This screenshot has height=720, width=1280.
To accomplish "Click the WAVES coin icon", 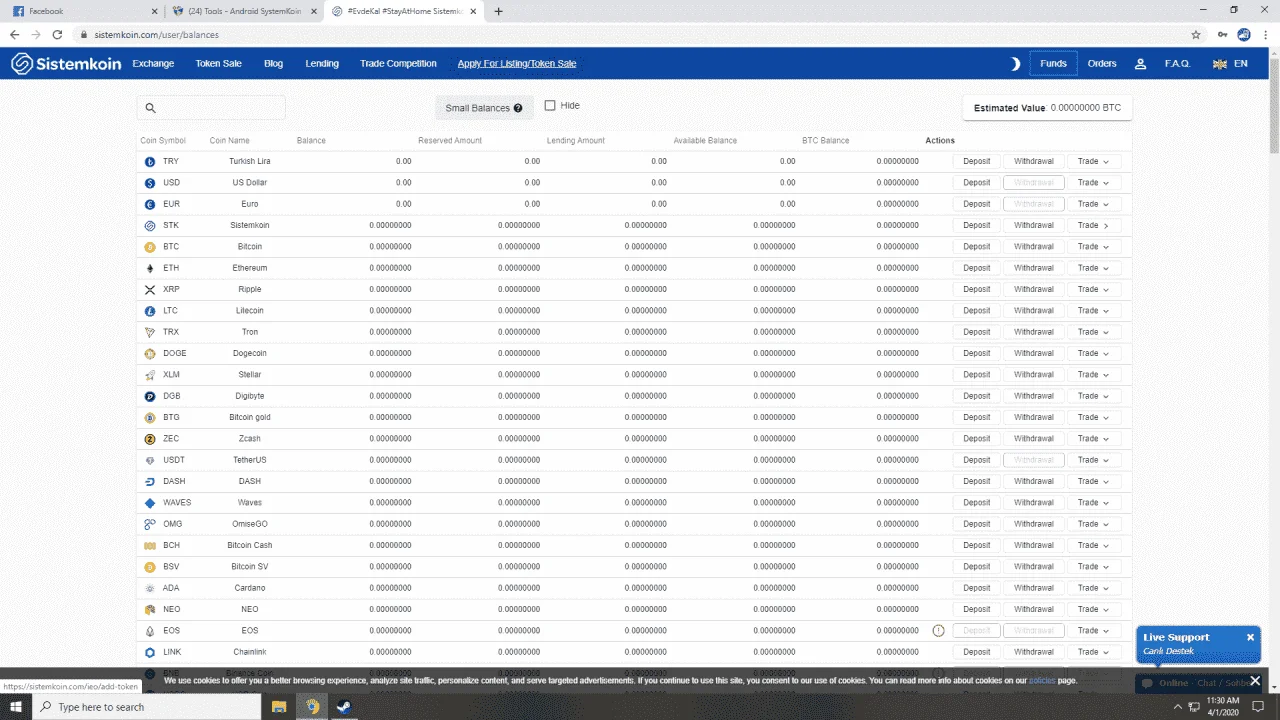I will pyautogui.click(x=150, y=503).
